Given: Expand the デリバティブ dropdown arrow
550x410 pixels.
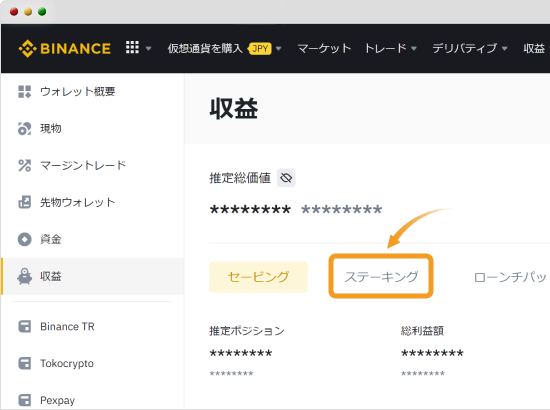Looking at the screenshot, I should (x=505, y=48).
